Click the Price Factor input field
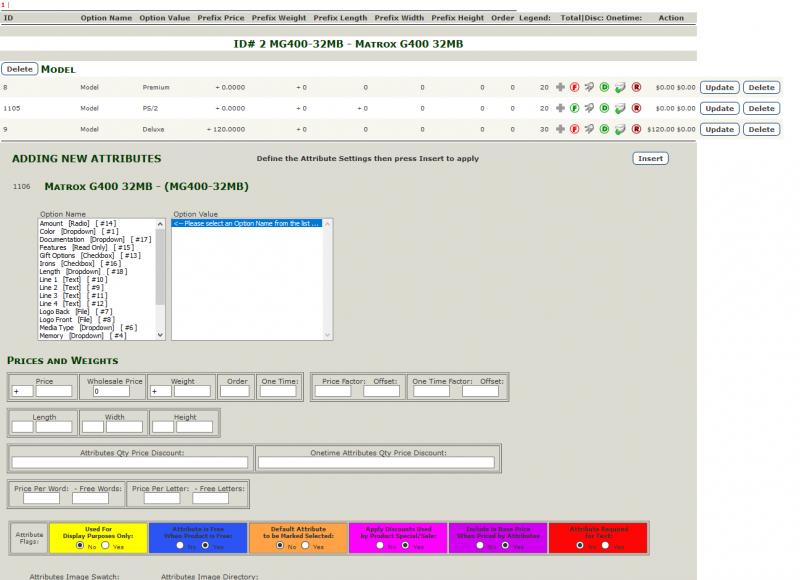800x580 pixels. coord(333,391)
